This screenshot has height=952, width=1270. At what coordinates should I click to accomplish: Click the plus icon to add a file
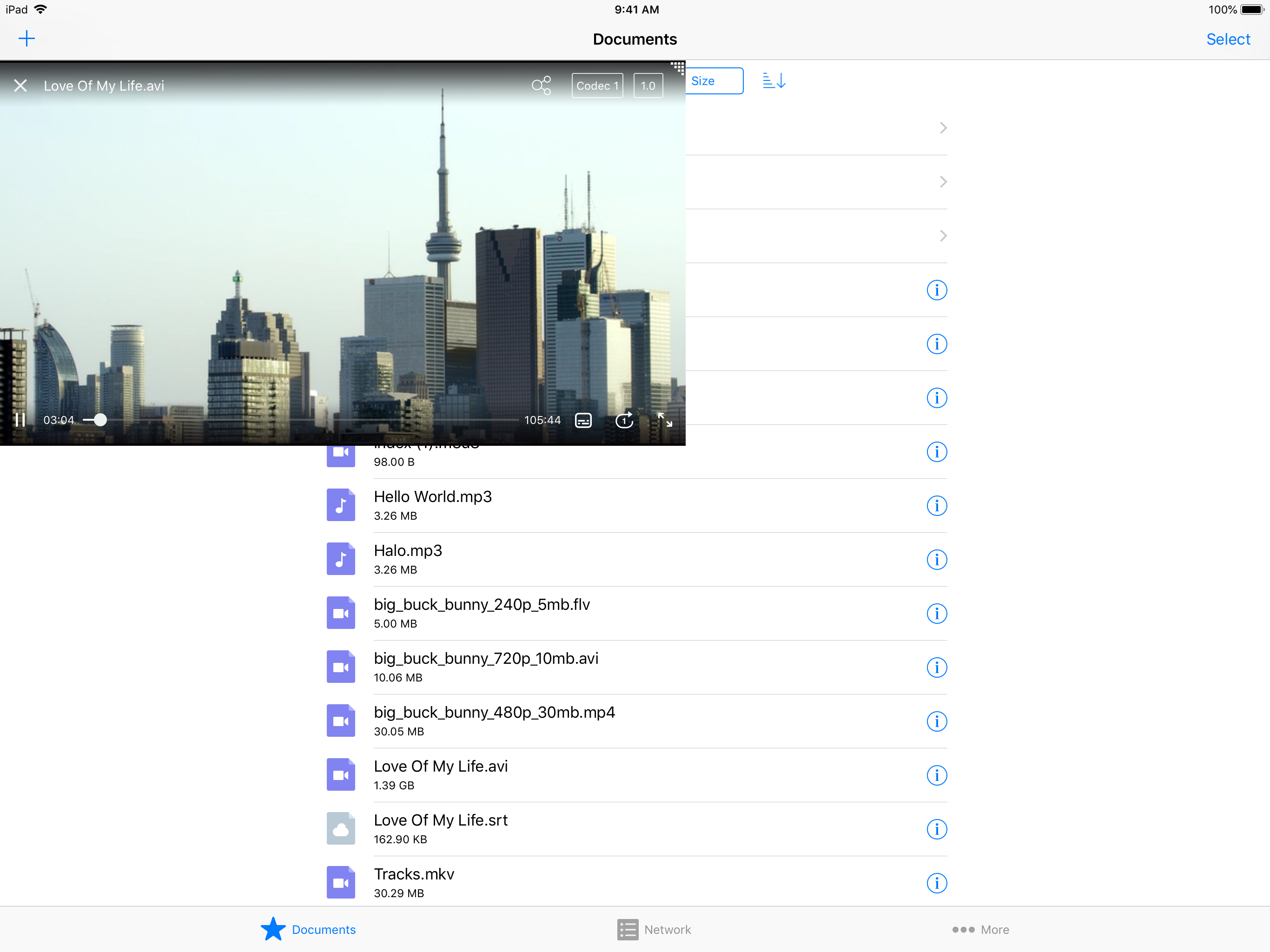click(x=26, y=39)
